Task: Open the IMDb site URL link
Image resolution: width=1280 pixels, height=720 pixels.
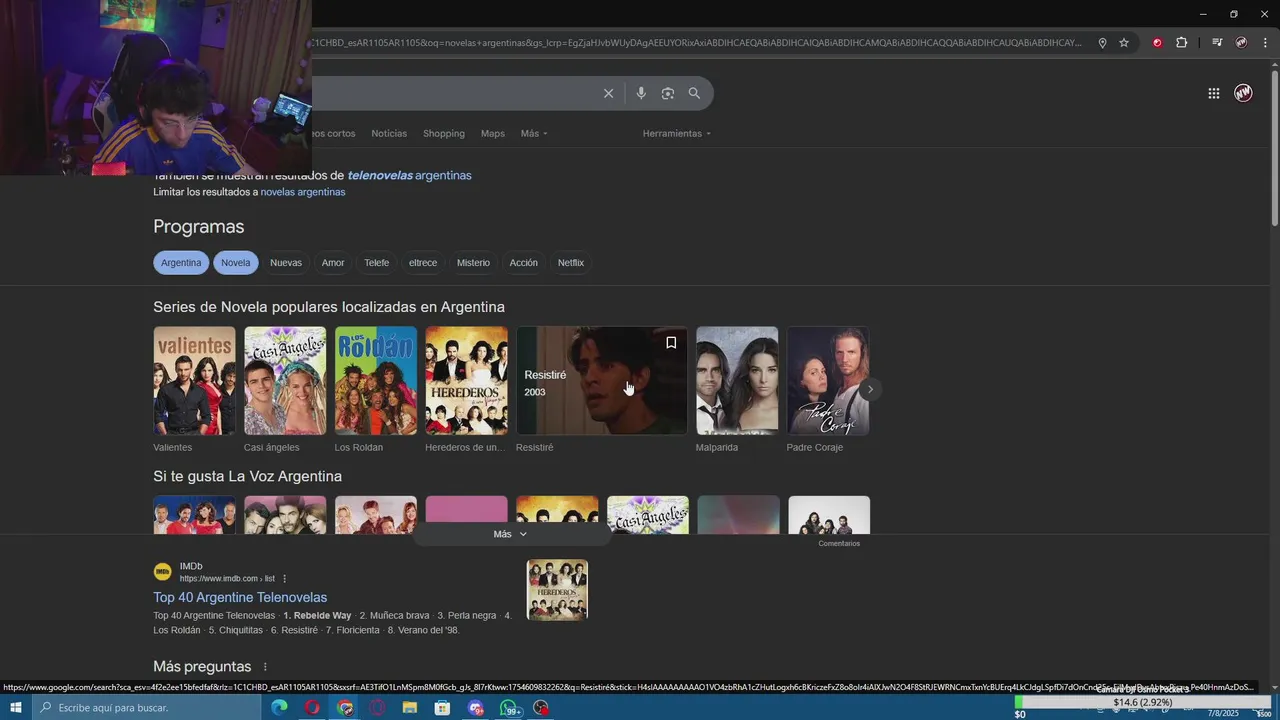Action: (x=227, y=579)
